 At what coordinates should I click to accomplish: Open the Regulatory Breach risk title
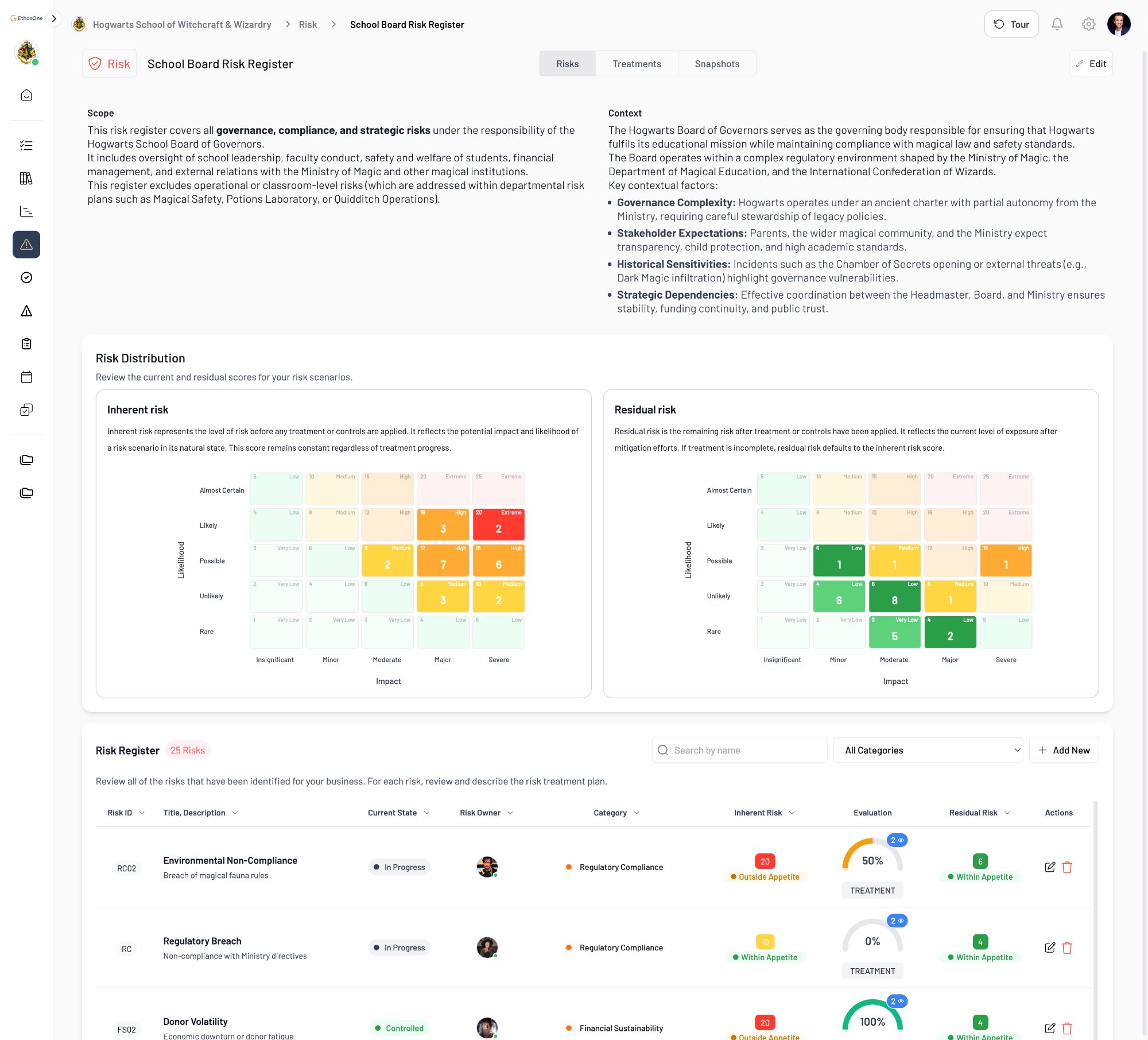tap(202, 941)
